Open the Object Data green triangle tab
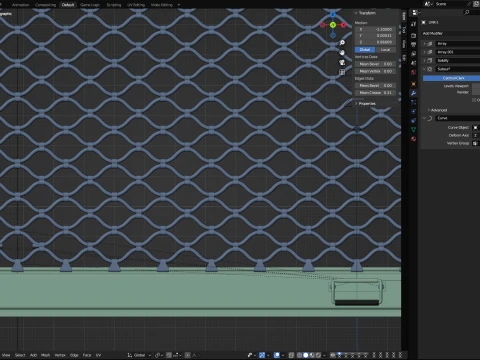Viewport: 480px width, 360px height. (414, 129)
